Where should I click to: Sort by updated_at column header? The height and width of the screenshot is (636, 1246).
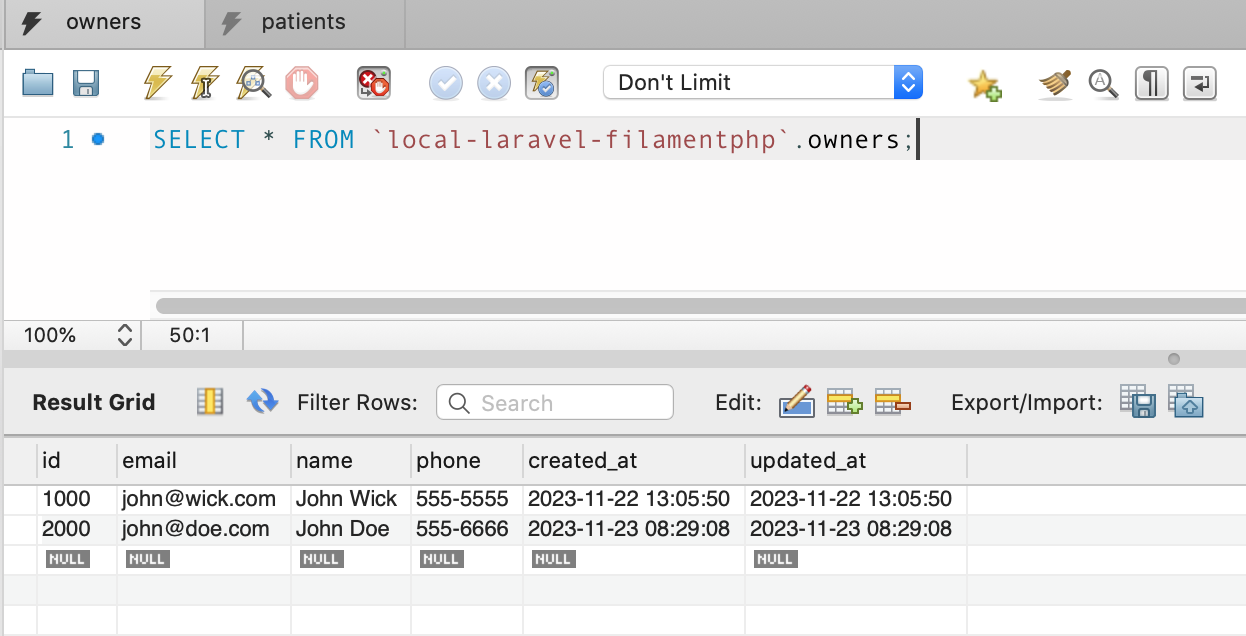click(x=856, y=461)
